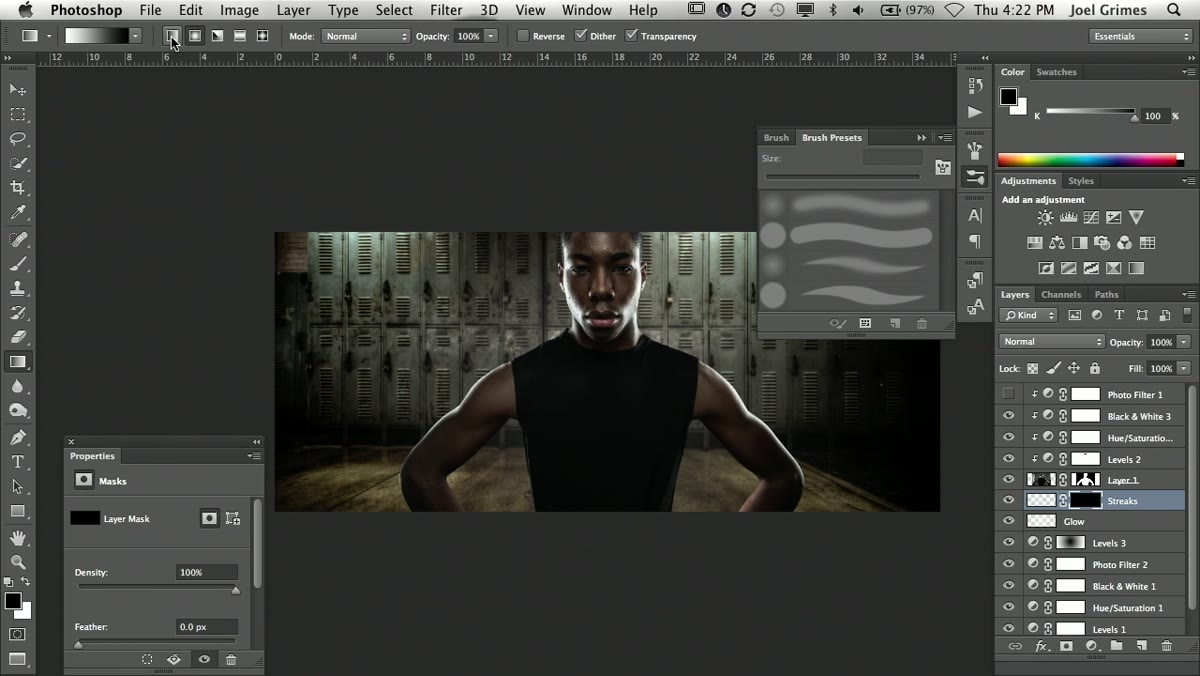This screenshot has height=676, width=1200.
Task: Select the Crop tool
Action: (18, 187)
